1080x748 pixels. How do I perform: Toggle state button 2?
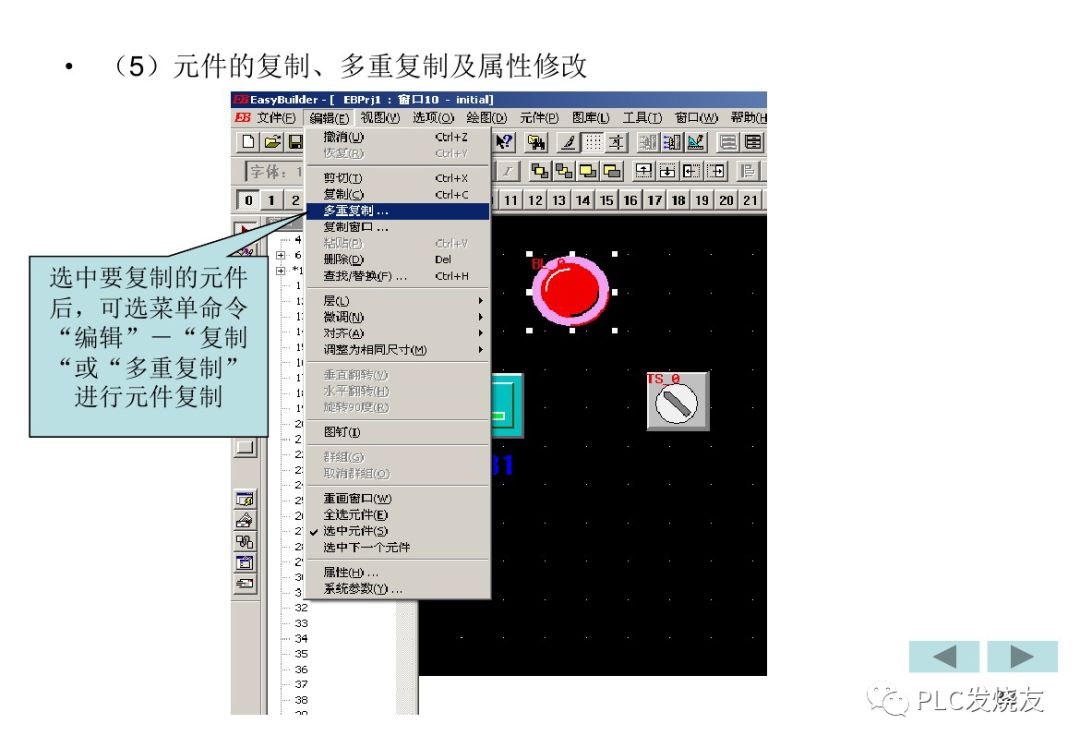pyautogui.click(x=295, y=200)
